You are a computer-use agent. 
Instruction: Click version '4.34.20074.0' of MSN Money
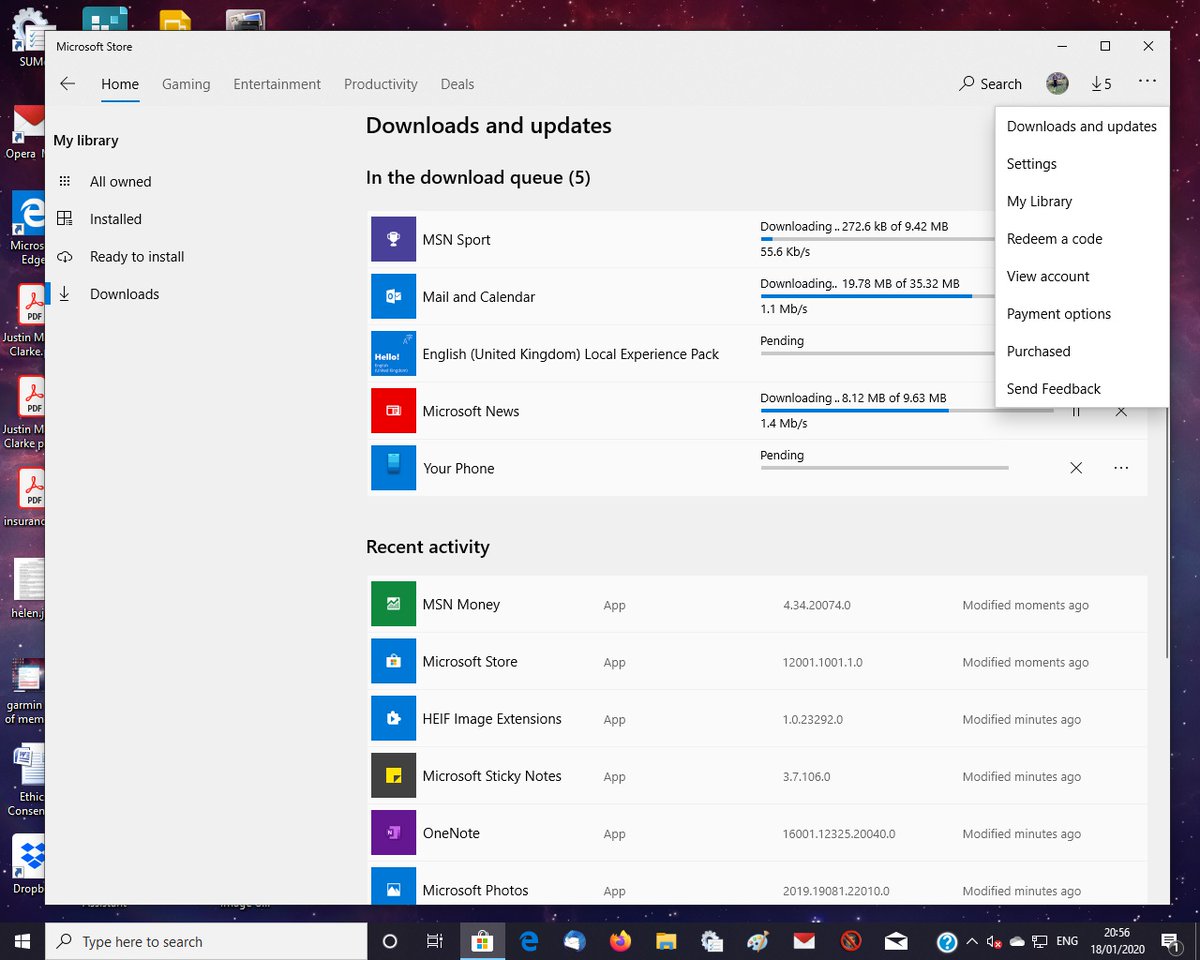(816, 605)
